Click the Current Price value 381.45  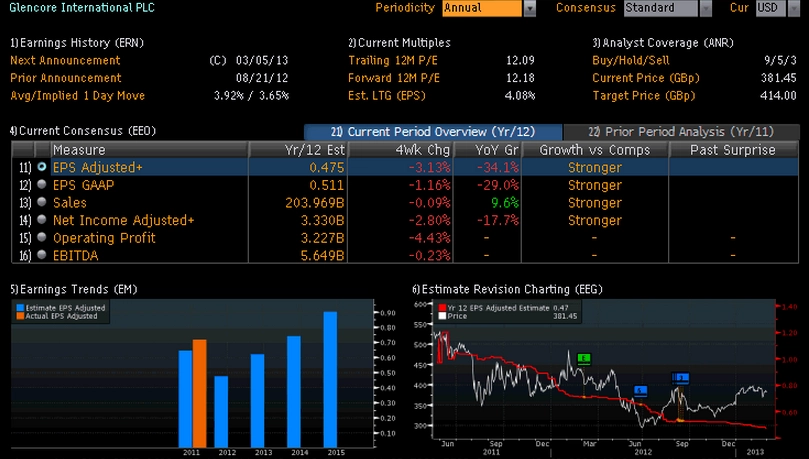point(778,78)
